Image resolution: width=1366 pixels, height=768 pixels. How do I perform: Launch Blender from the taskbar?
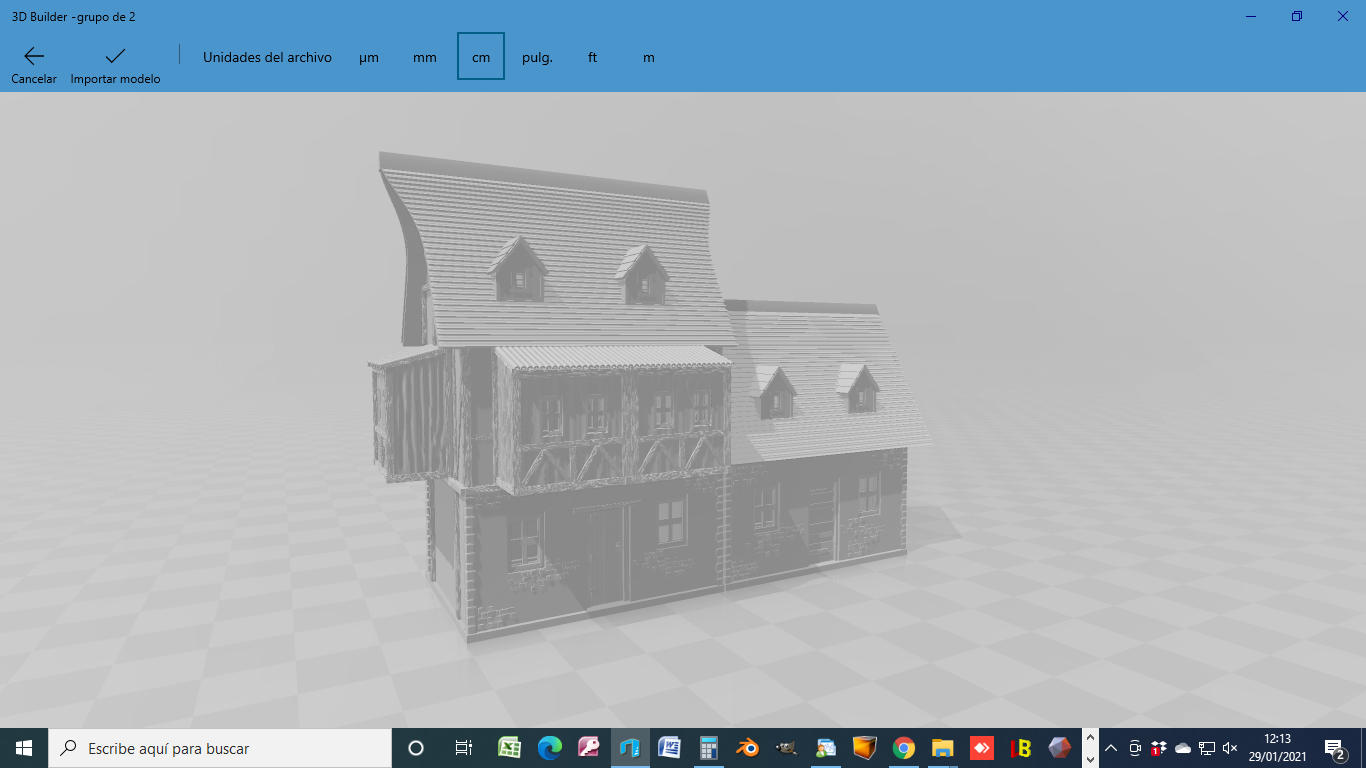click(747, 748)
